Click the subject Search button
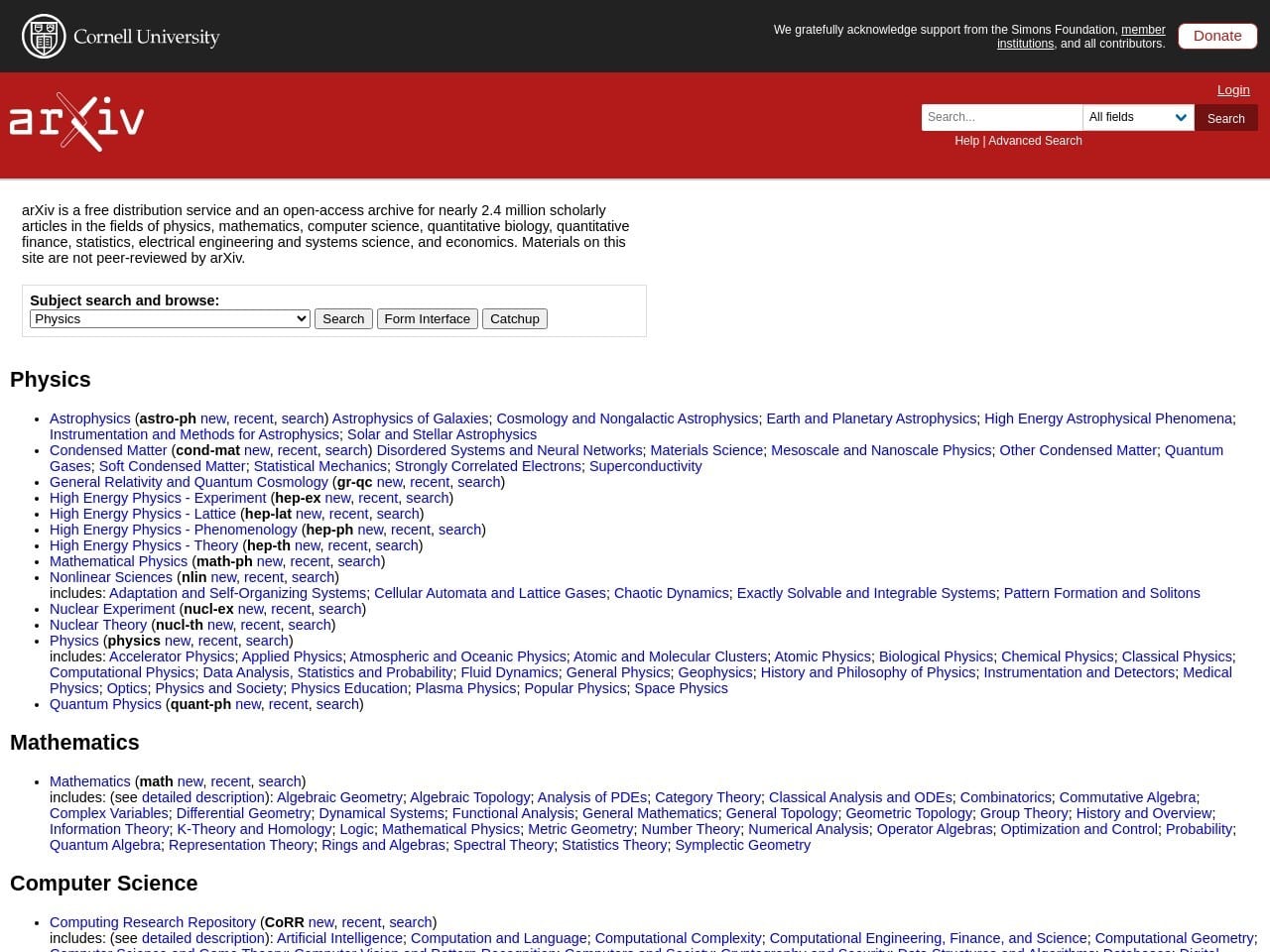The width and height of the screenshot is (1270, 952). point(343,318)
